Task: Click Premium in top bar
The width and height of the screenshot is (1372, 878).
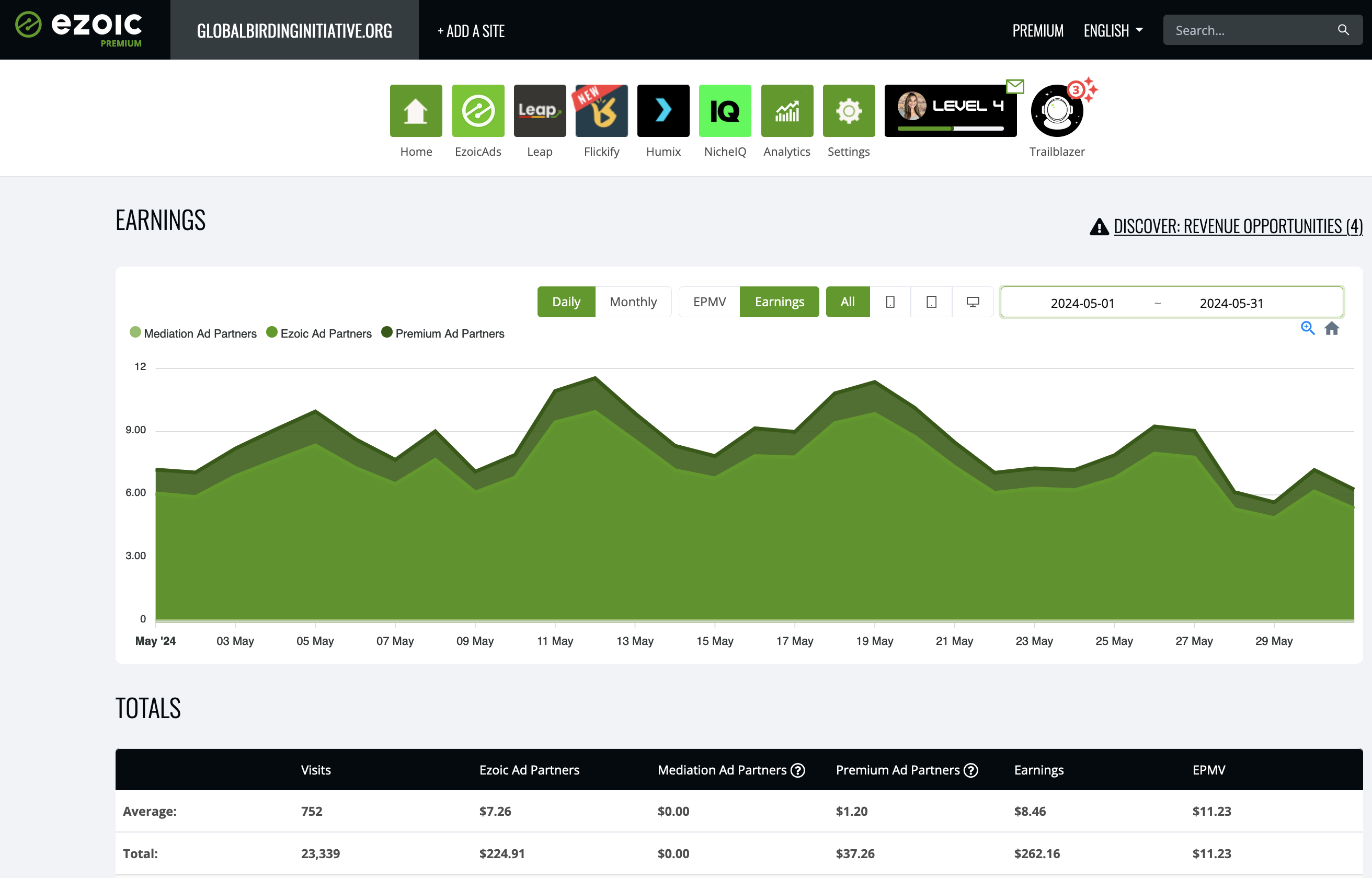Action: (x=1038, y=30)
